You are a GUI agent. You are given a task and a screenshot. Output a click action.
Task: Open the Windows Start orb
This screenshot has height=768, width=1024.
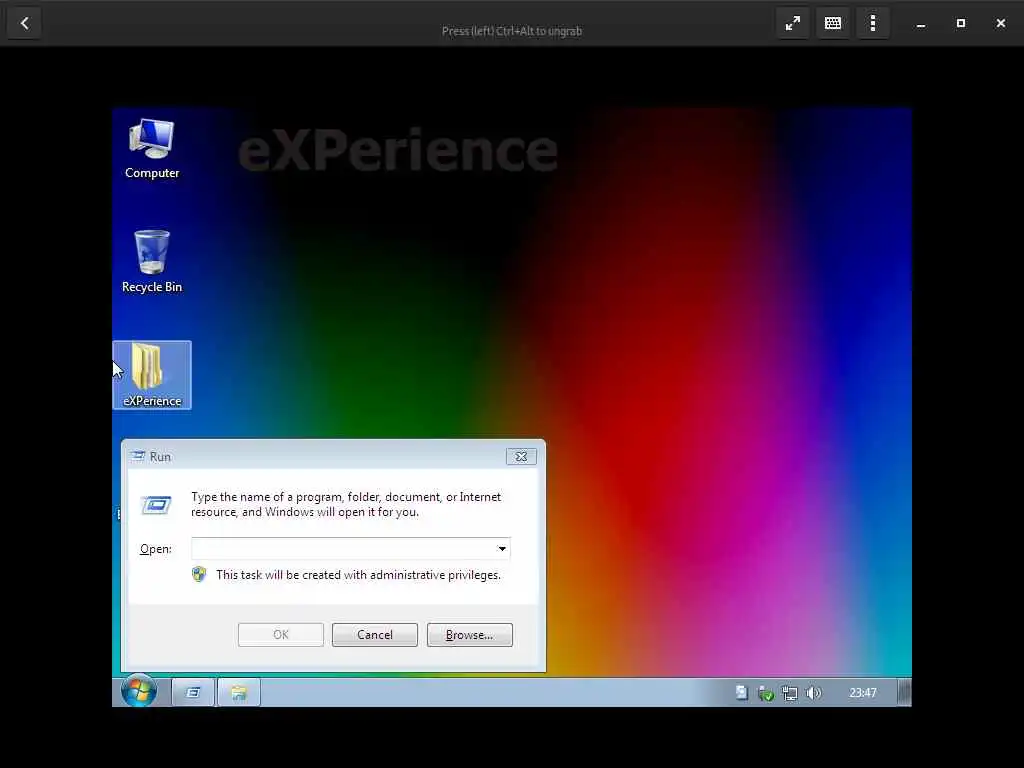[x=139, y=692]
